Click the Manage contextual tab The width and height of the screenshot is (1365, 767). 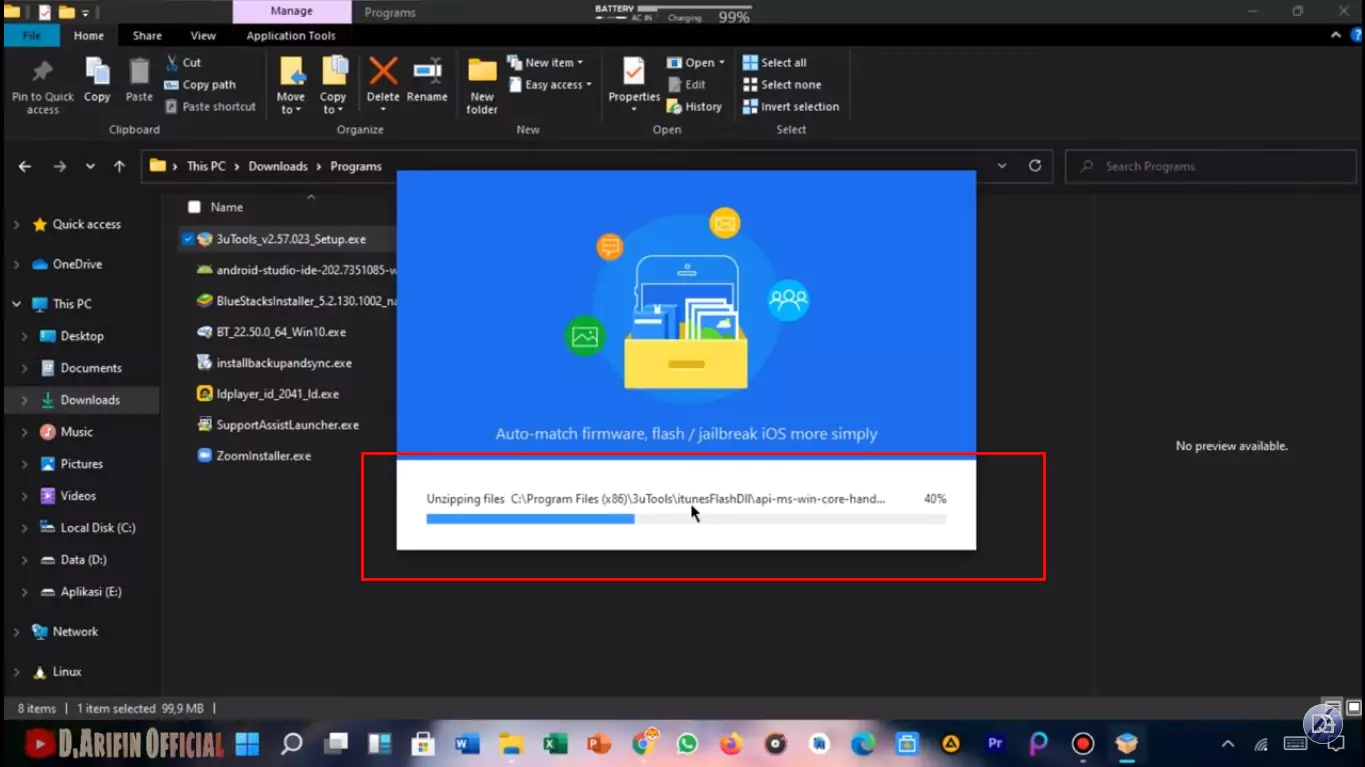[291, 12]
